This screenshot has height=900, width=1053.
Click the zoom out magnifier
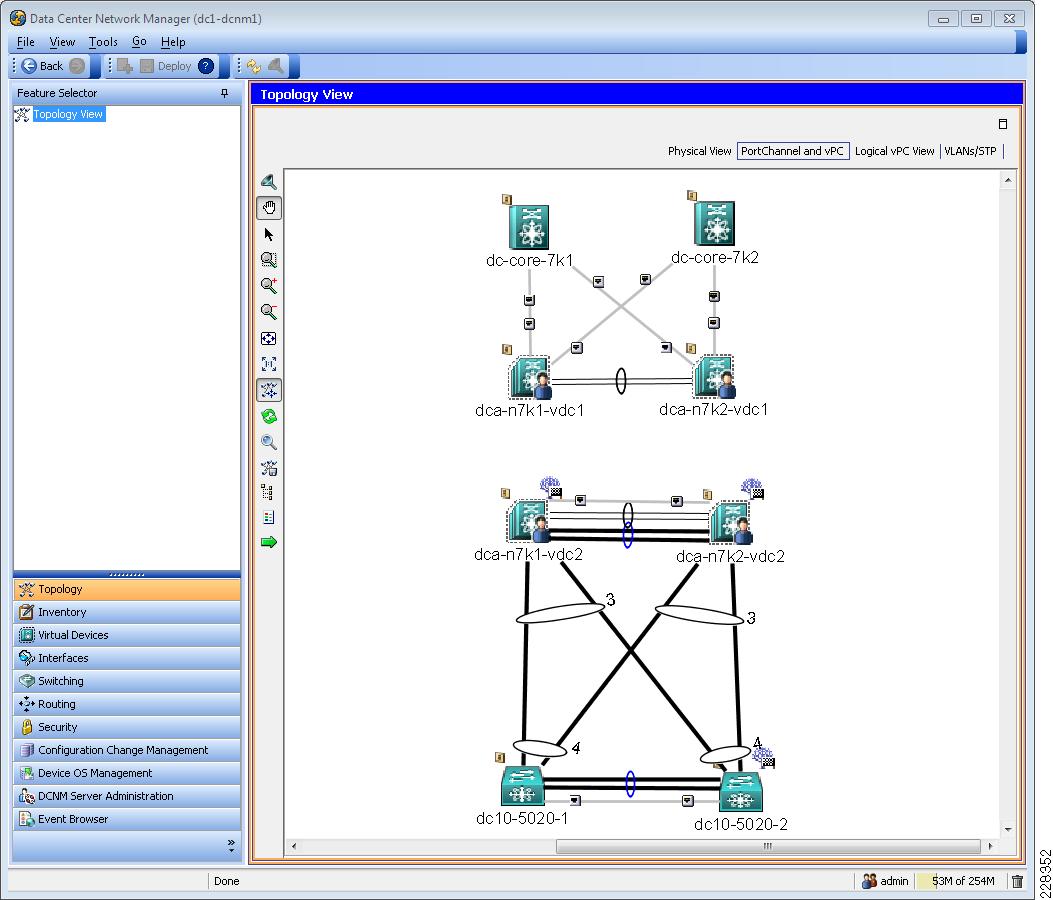[269, 312]
